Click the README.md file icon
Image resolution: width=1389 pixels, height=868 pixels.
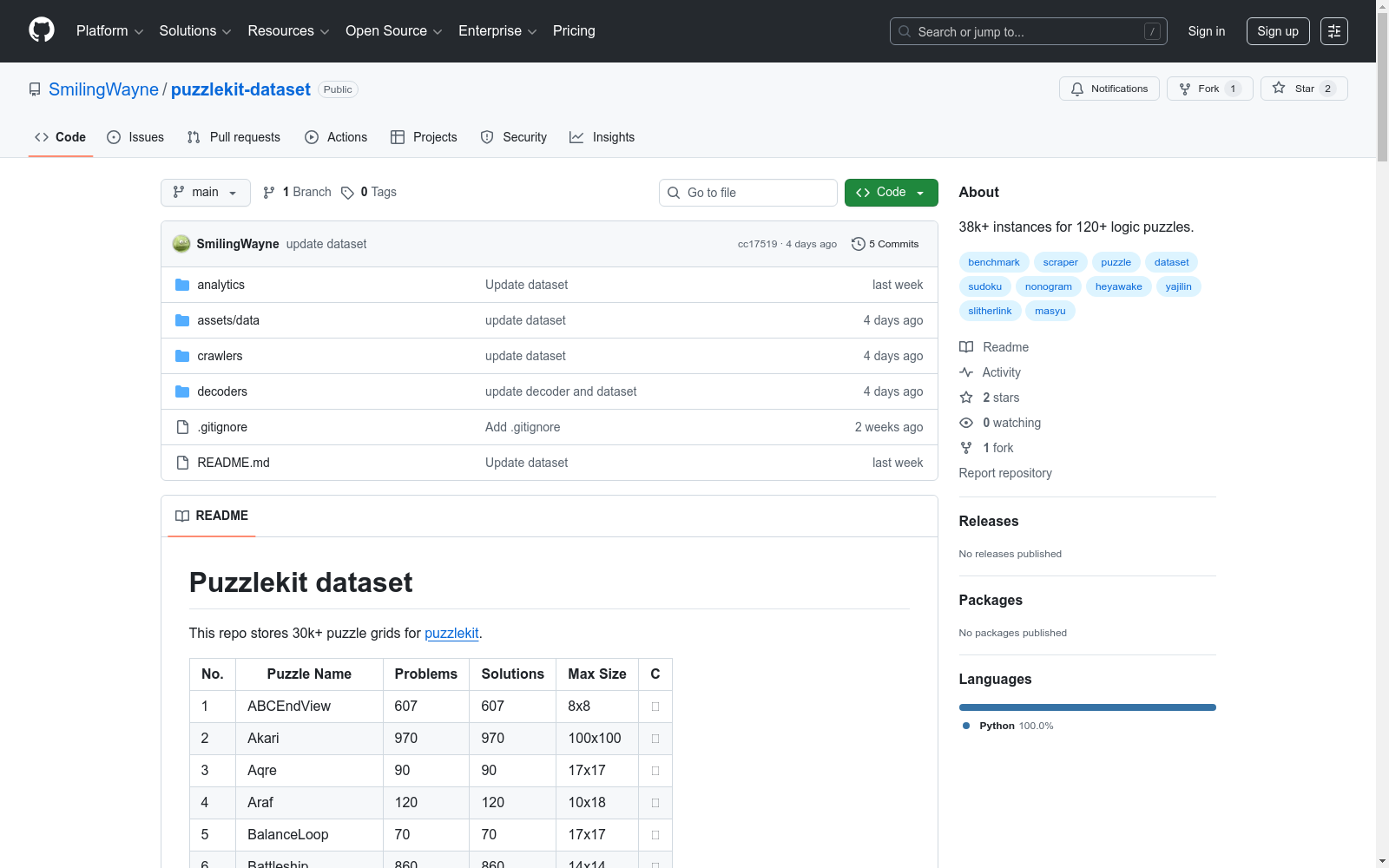182,463
